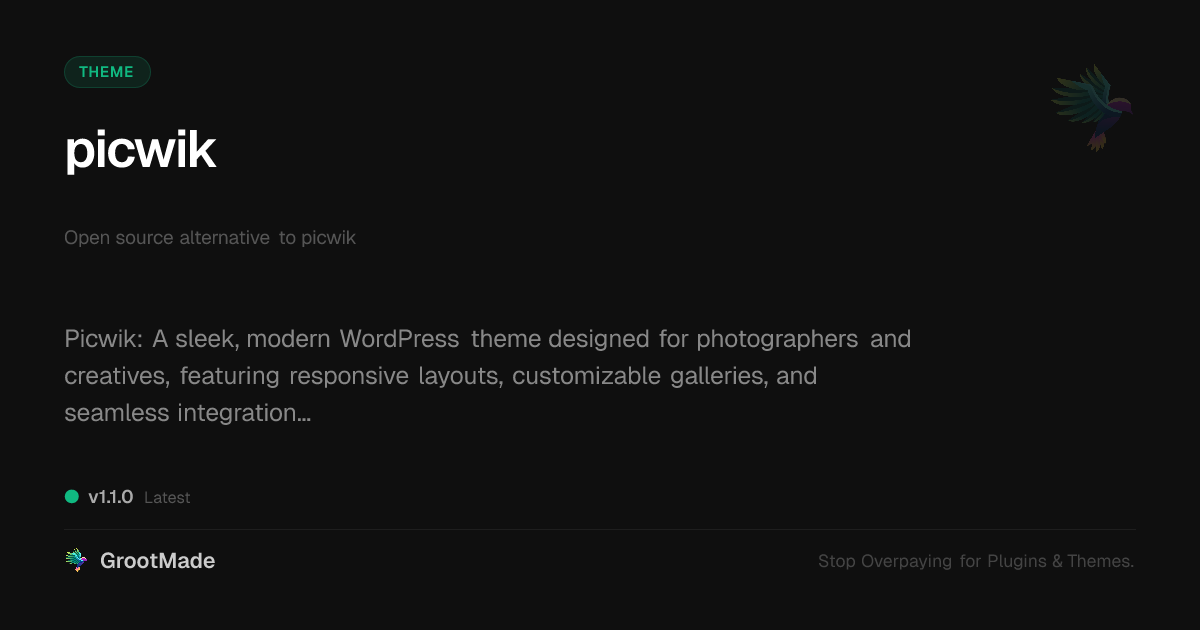Click 'theme designed' in the description paragraph

(559, 339)
